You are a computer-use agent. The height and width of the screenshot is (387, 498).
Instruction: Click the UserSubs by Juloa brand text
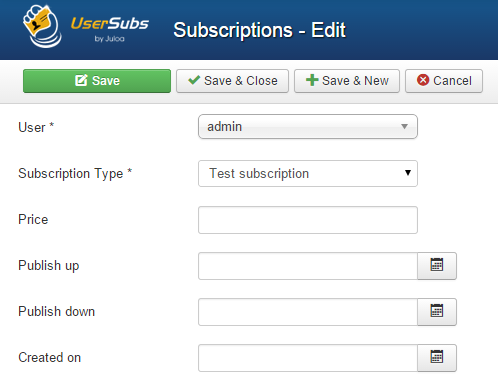click(x=110, y=29)
